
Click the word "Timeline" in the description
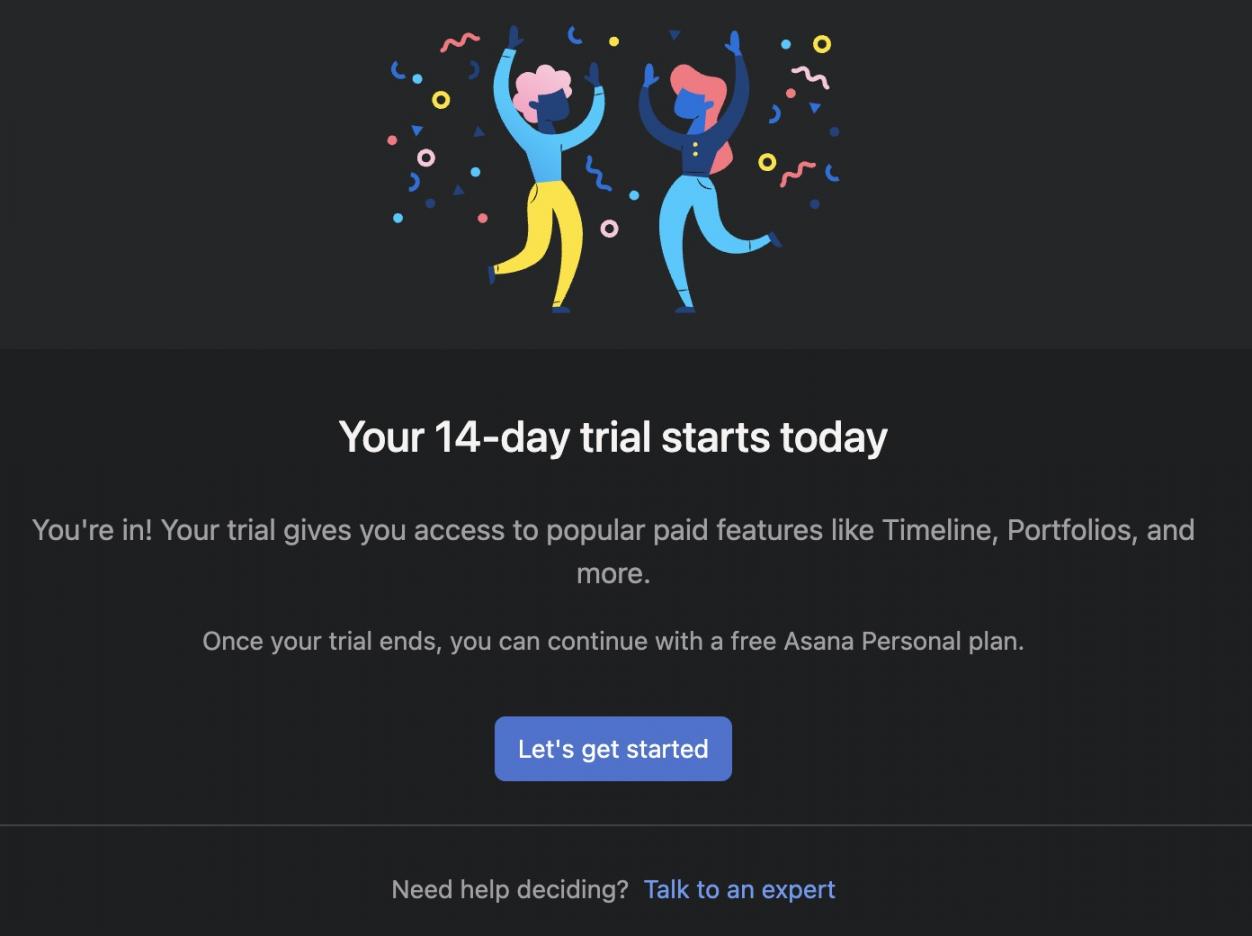click(938, 529)
